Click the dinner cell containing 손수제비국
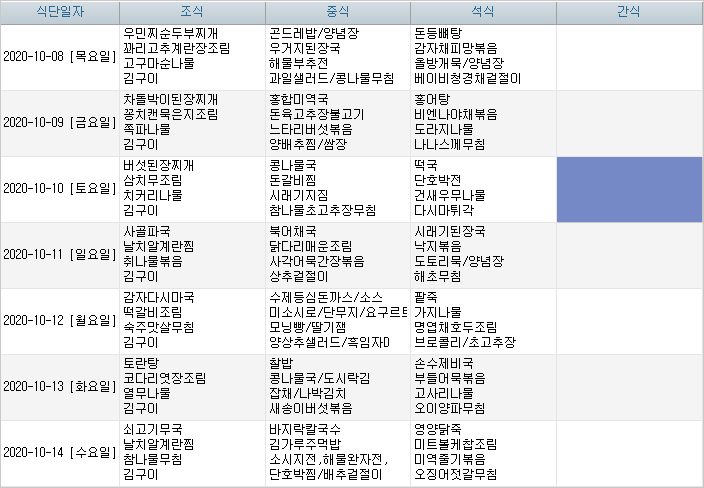 pyautogui.click(x=482, y=386)
